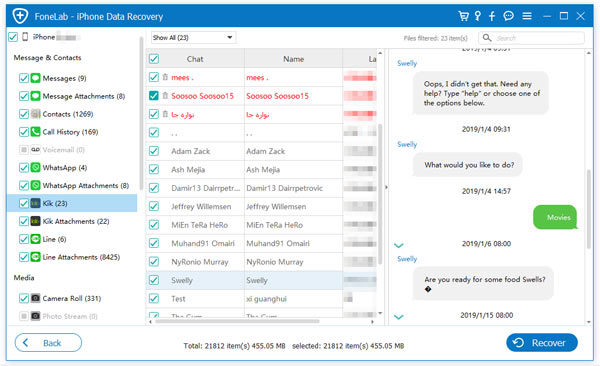The image size is (600, 366).
Task: Click chat list scrollbar up arrow
Action: tap(380, 53)
